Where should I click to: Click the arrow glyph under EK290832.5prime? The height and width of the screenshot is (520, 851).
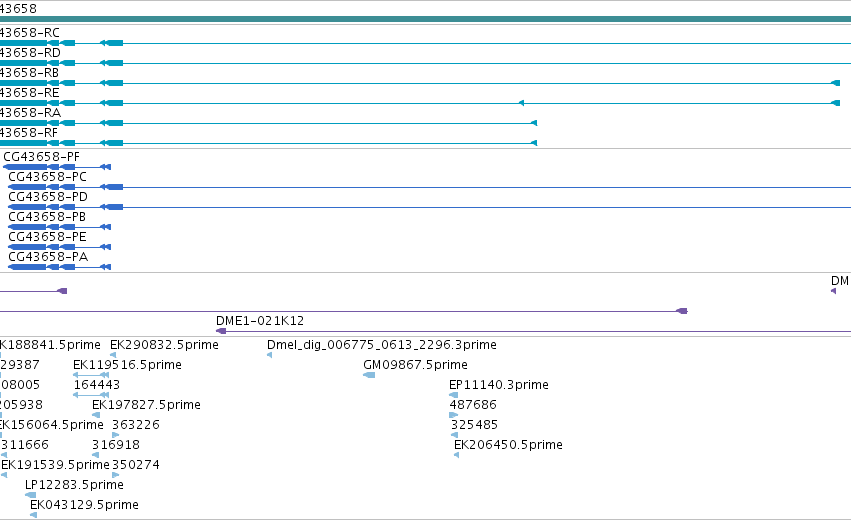click(x=113, y=355)
